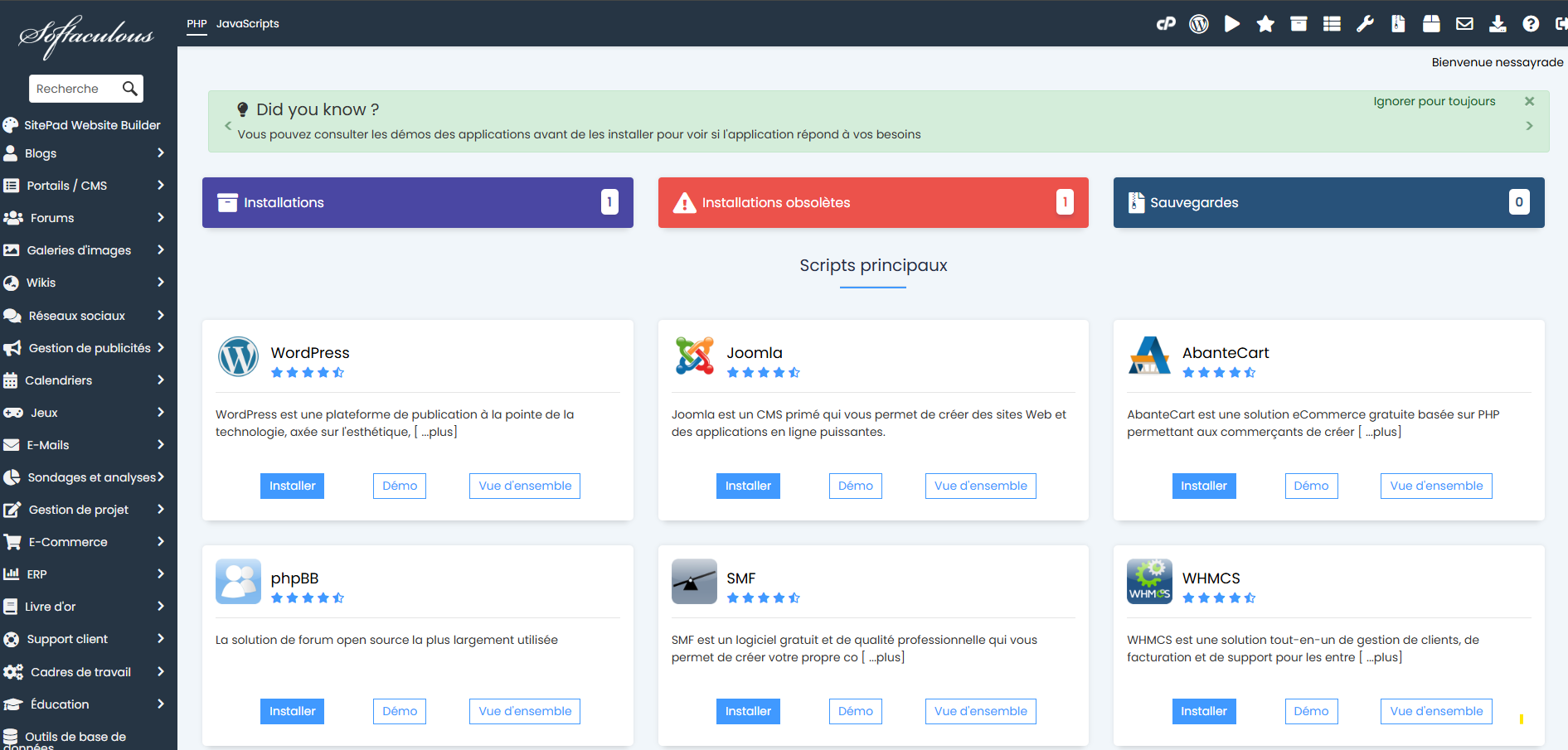1568x750 pixels.
Task: Click the package box icon in top bar
Action: click(1431, 24)
